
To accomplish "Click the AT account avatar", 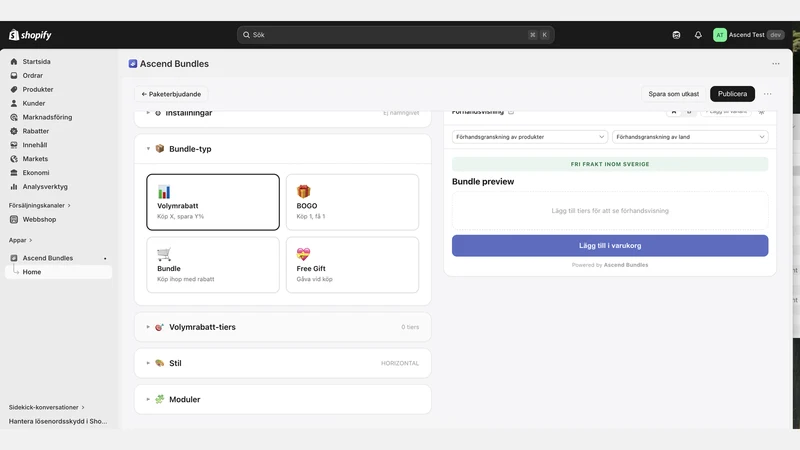I will 719,35.
